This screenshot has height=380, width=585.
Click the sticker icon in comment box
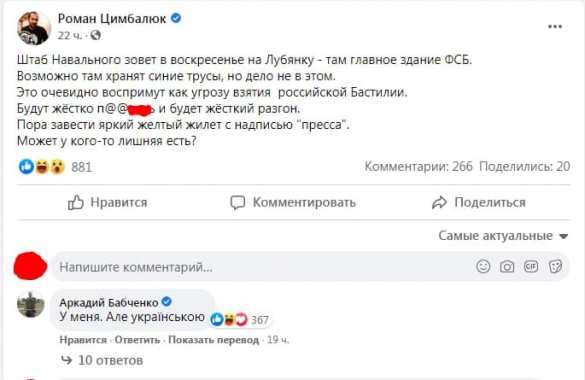(555, 266)
